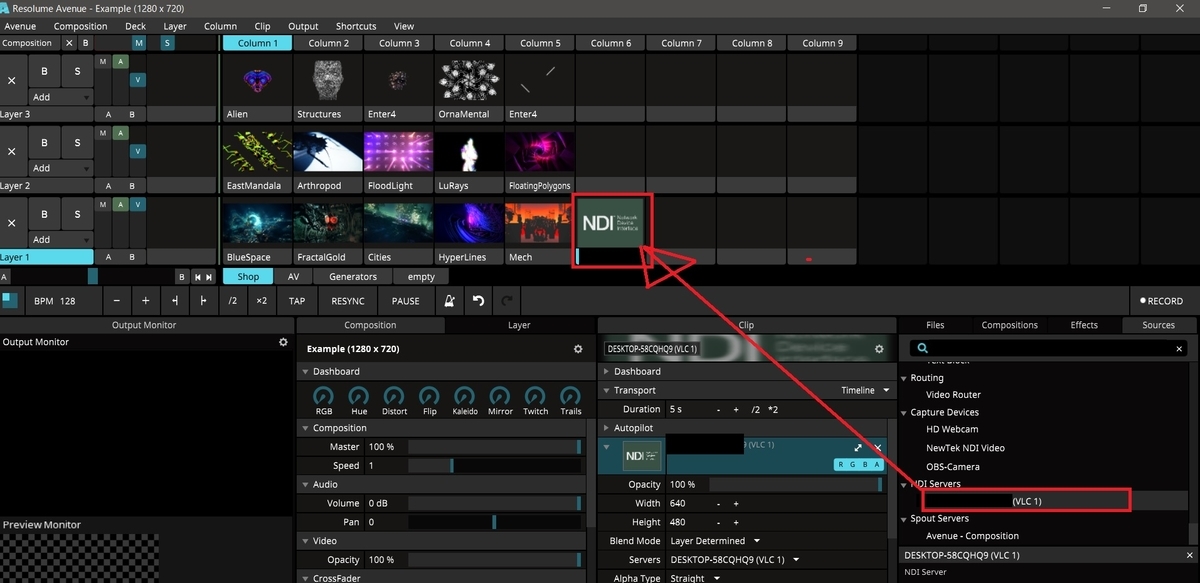Open the Shortcuts menu
The width and height of the screenshot is (1200, 583).
tap(356, 26)
